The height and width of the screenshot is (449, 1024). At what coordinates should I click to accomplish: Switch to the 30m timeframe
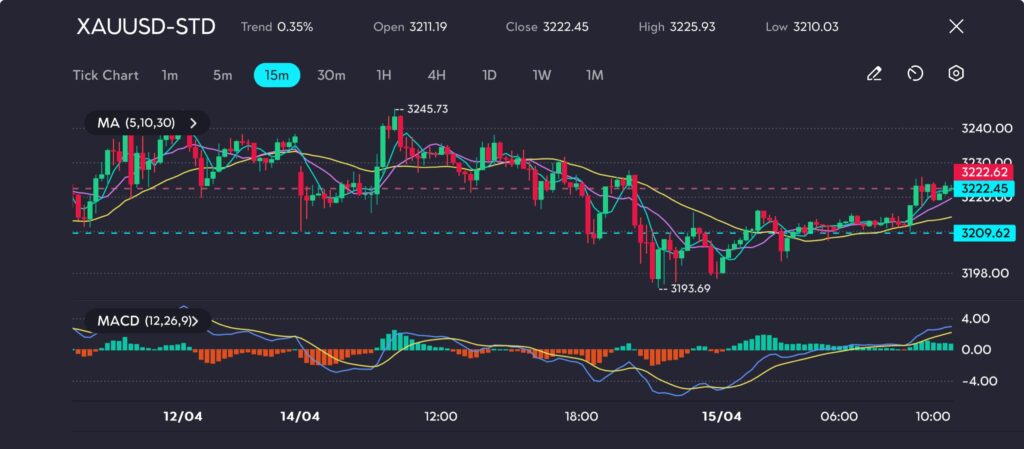point(331,74)
